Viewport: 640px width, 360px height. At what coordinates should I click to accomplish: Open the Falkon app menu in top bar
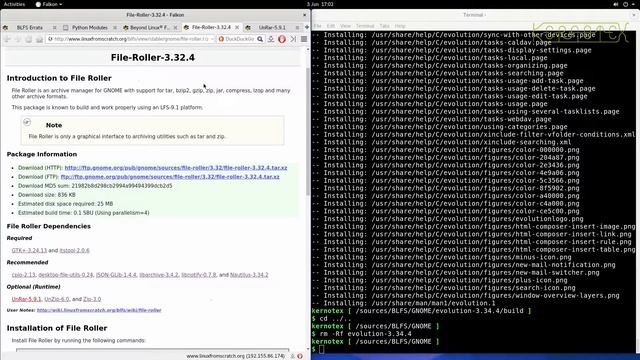click(49, 4)
